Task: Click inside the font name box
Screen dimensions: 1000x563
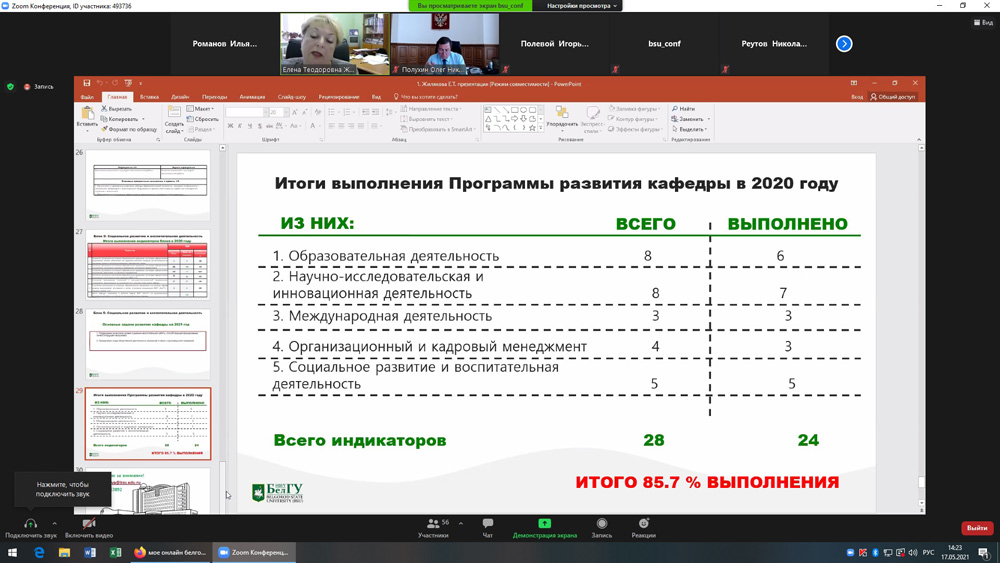Action: click(x=246, y=112)
